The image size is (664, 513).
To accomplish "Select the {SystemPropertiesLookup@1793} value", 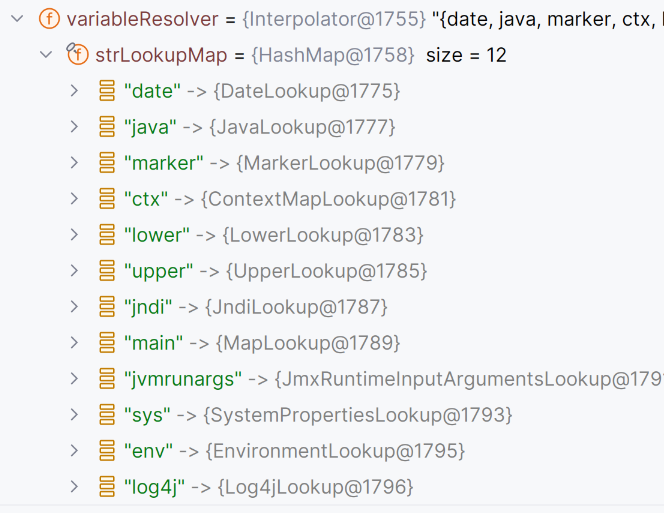I will (x=358, y=415).
